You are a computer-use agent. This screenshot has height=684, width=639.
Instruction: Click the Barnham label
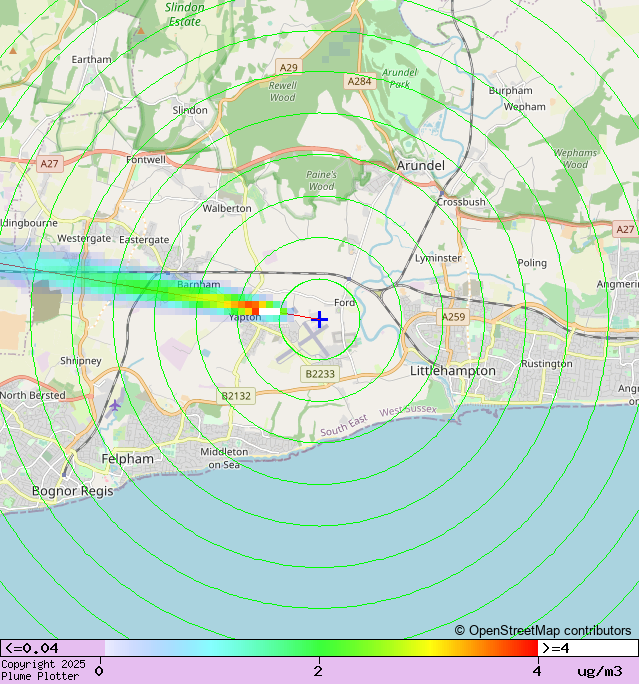(x=198, y=284)
